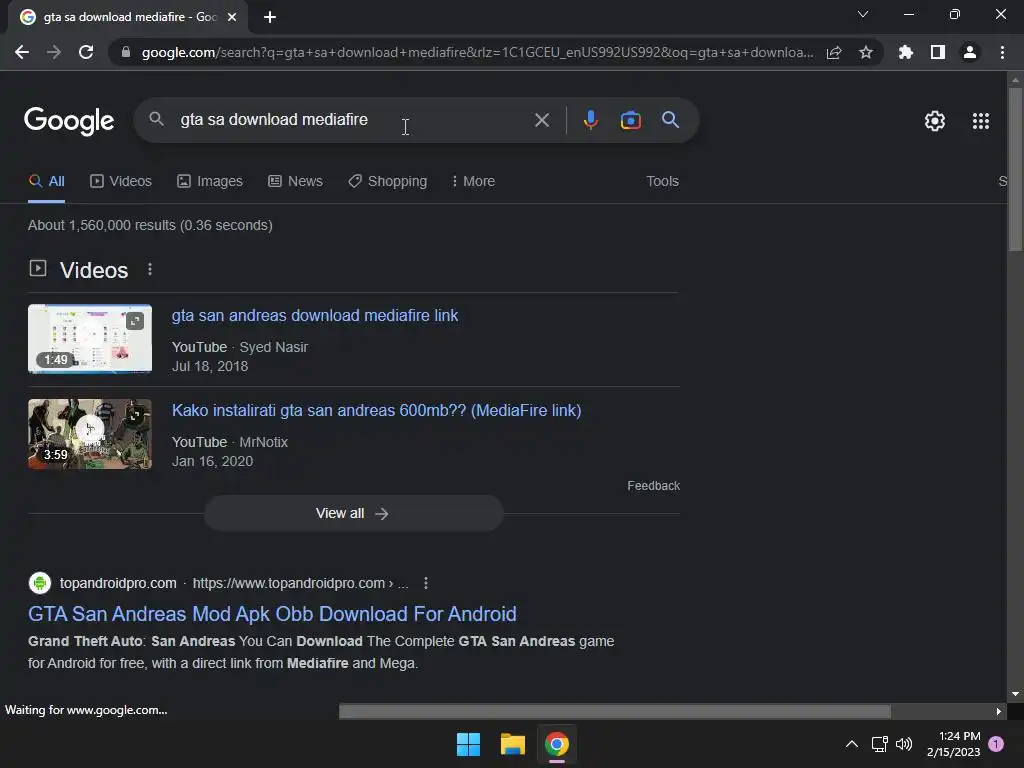Toggle the Chrome side panel

(x=938, y=52)
